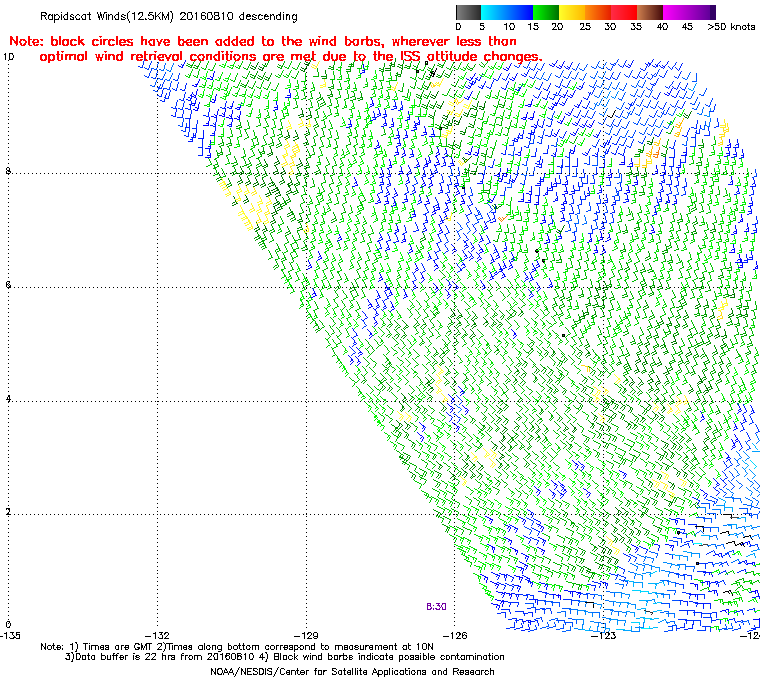Click the '-123' longitude axis label

(x=603, y=635)
